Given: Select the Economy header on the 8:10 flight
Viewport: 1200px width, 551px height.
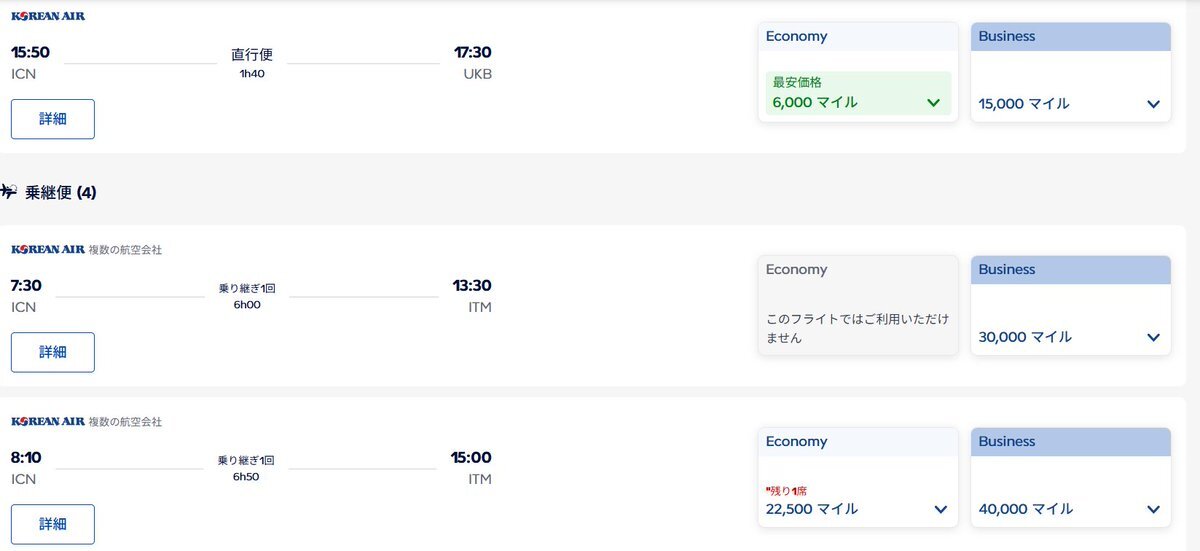Looking at the screenshot, I should [x=858, y=442].
